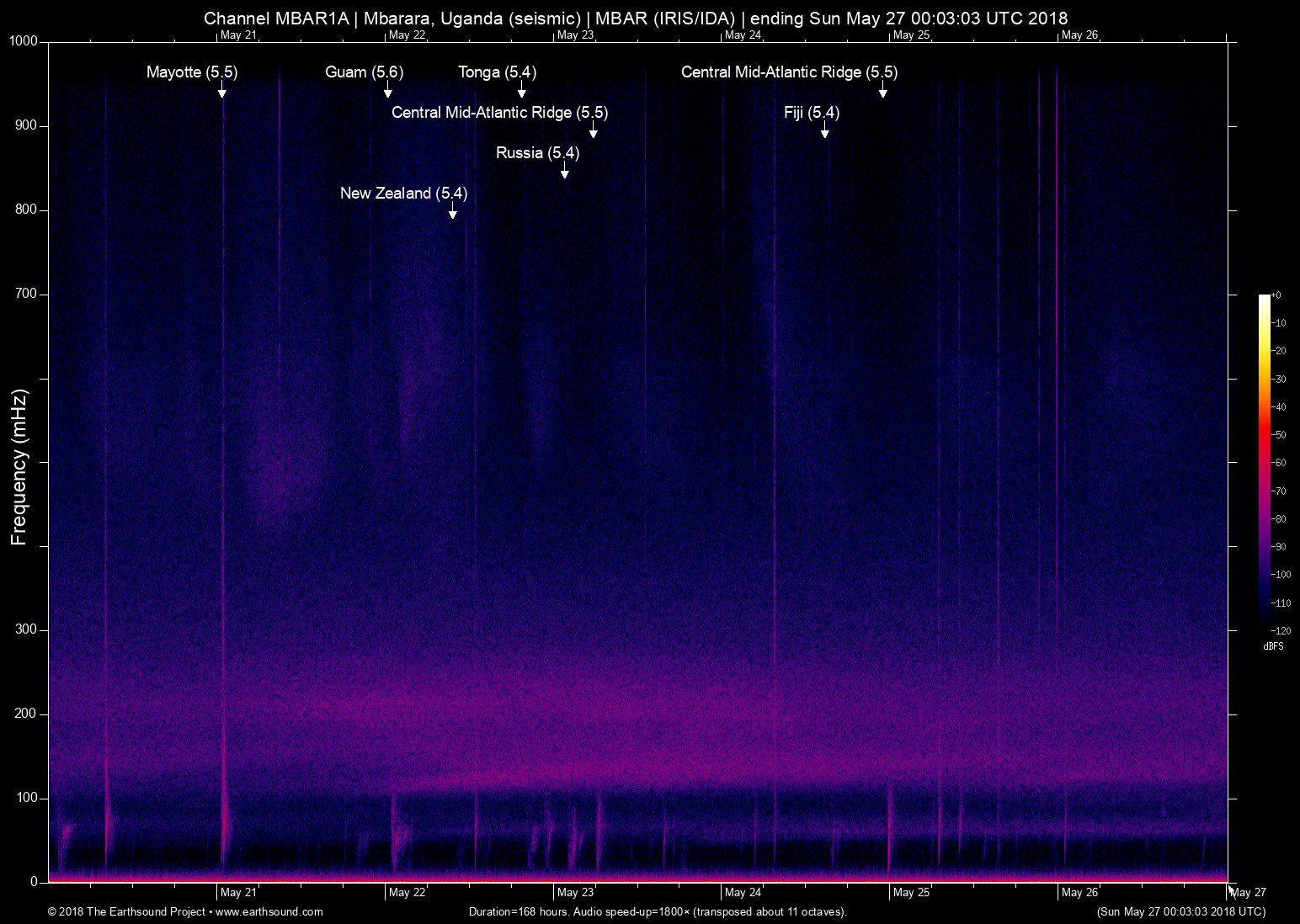Click the Mayotte (5.5) event label
The height and width of the screenshot is (924, 1300).
coord(192,72)
